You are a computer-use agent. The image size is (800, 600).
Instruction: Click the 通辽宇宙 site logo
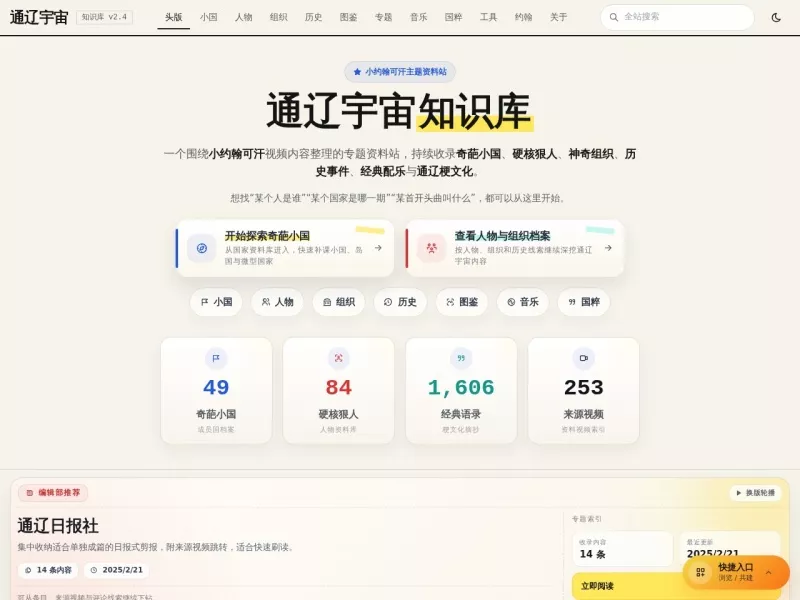(x=39, y=17)
